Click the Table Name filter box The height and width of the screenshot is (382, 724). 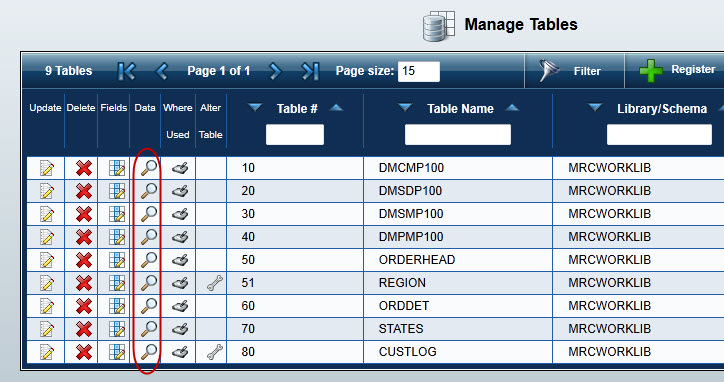(458, 134)
